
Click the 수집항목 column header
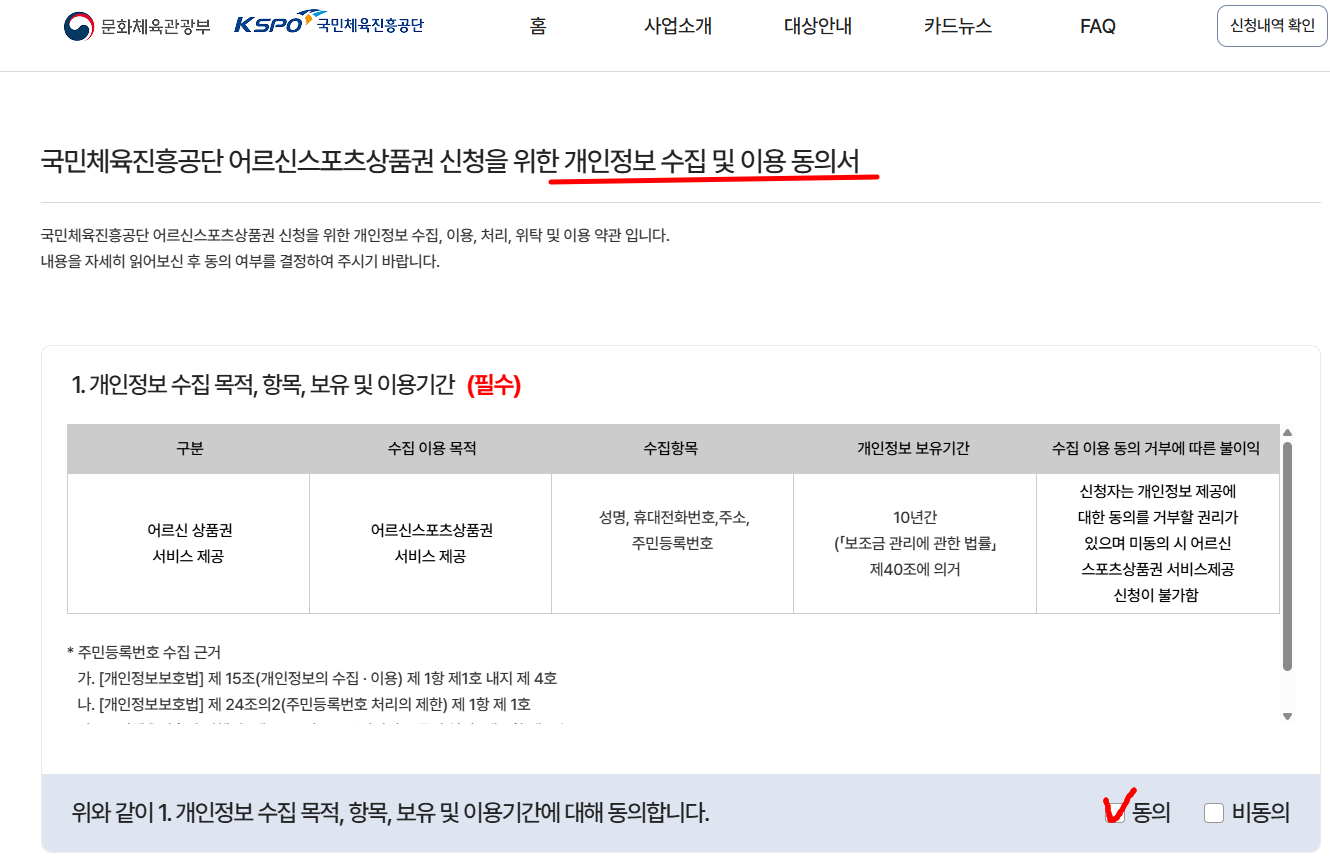673,449
